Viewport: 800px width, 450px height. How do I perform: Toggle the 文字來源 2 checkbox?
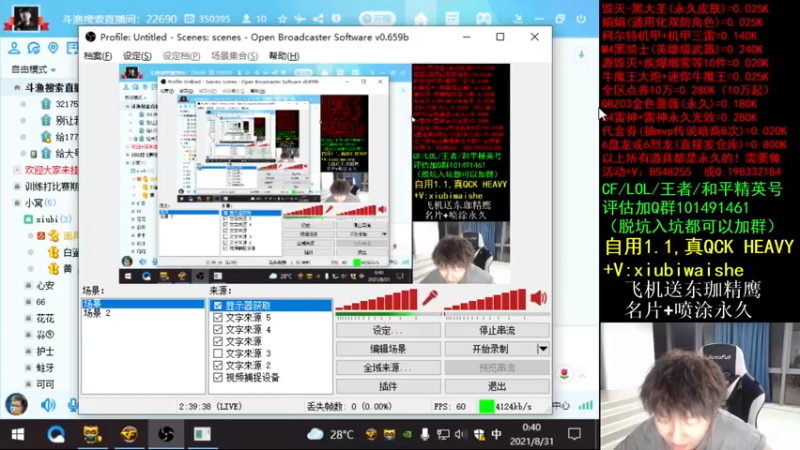coord(218,365)
